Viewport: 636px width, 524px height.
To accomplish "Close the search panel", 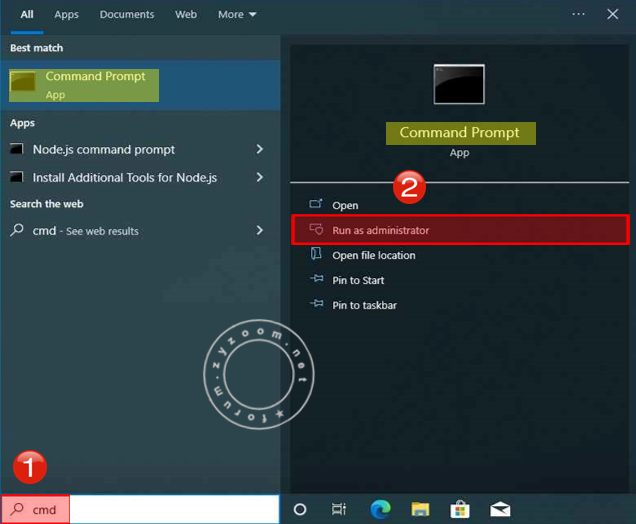I will pyautogui.click(x=612, y=14).
